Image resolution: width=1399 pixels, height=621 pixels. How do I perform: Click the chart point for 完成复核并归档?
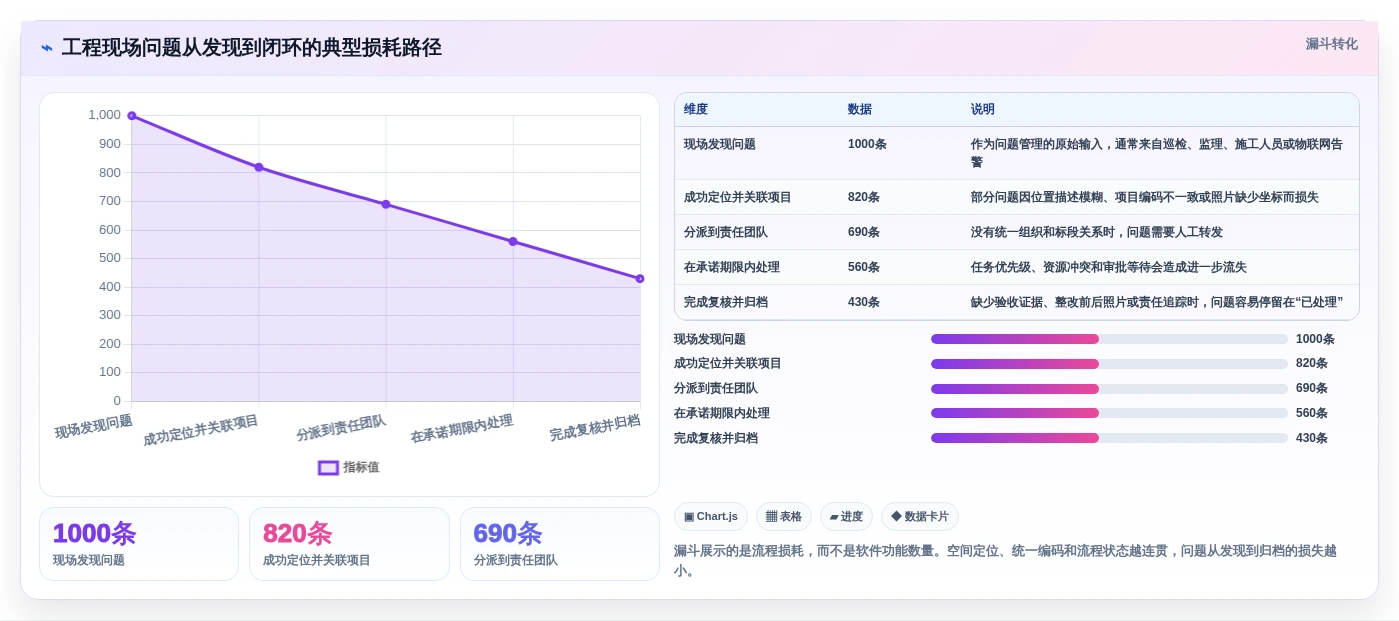pos(640,279)
